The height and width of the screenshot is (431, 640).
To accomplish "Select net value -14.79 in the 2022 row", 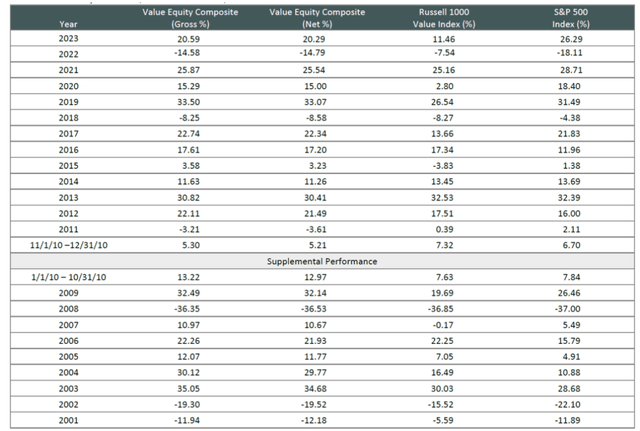I will (312, 53).
